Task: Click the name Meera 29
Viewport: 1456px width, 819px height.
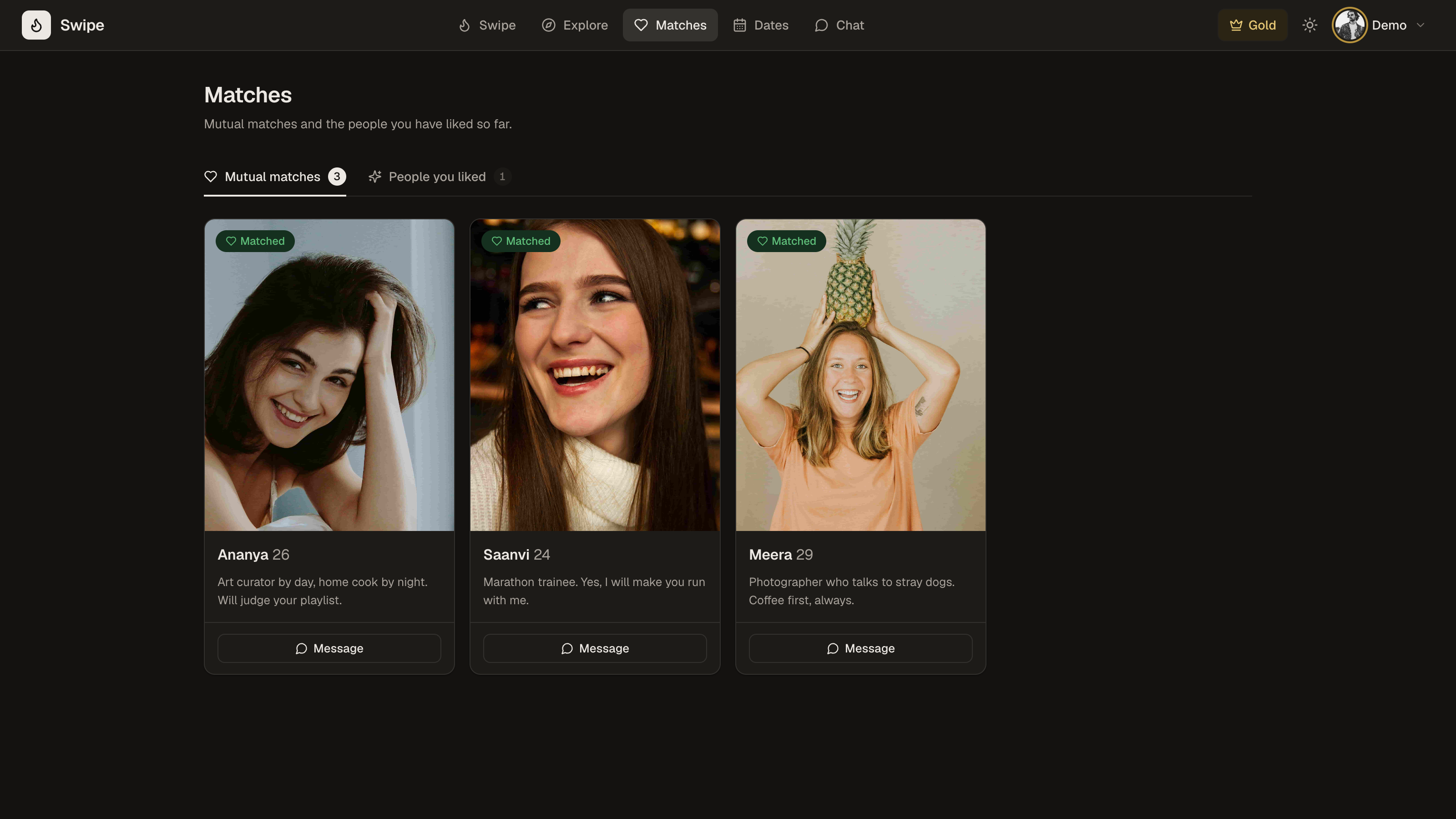Action: click(x=781, y=555)
